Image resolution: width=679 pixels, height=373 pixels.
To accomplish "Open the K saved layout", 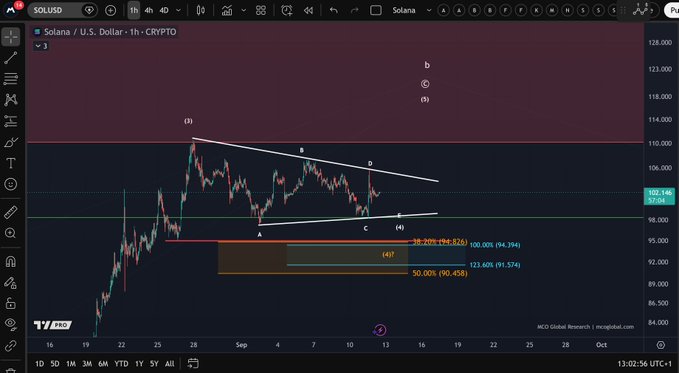I will (537, 10).
